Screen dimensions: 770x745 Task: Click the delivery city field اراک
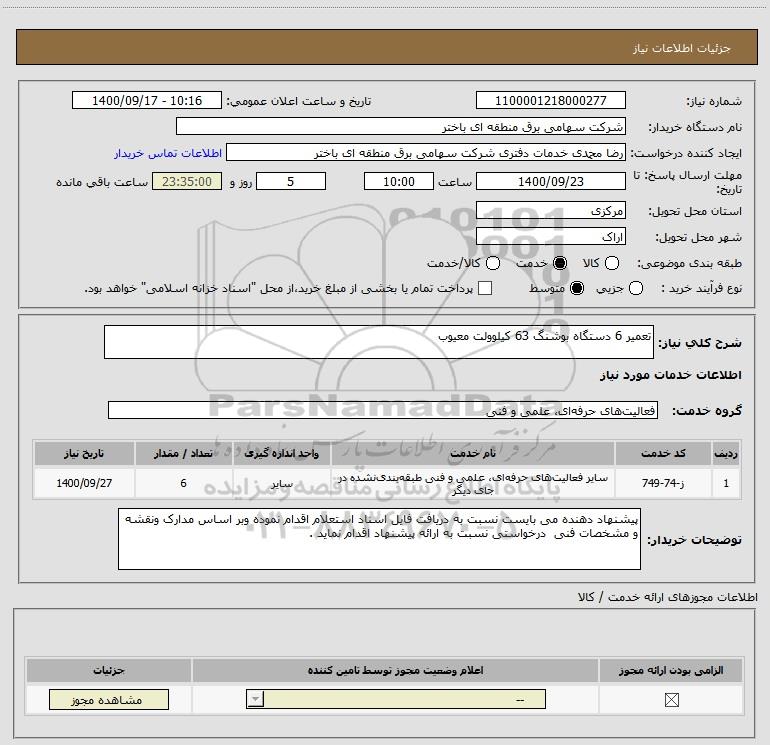coord(550,236)
